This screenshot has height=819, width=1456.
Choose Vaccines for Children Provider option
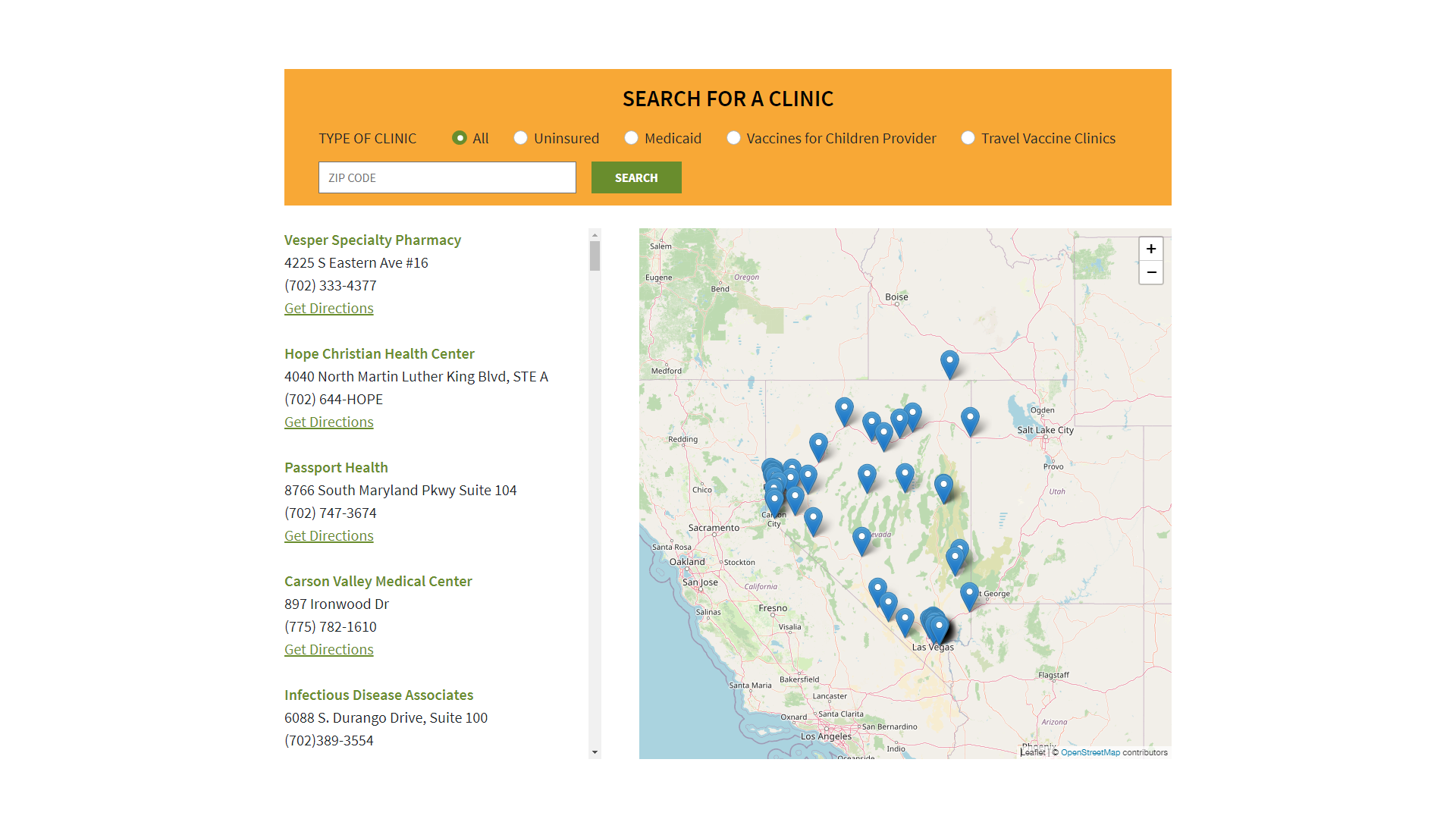point(733,138)
